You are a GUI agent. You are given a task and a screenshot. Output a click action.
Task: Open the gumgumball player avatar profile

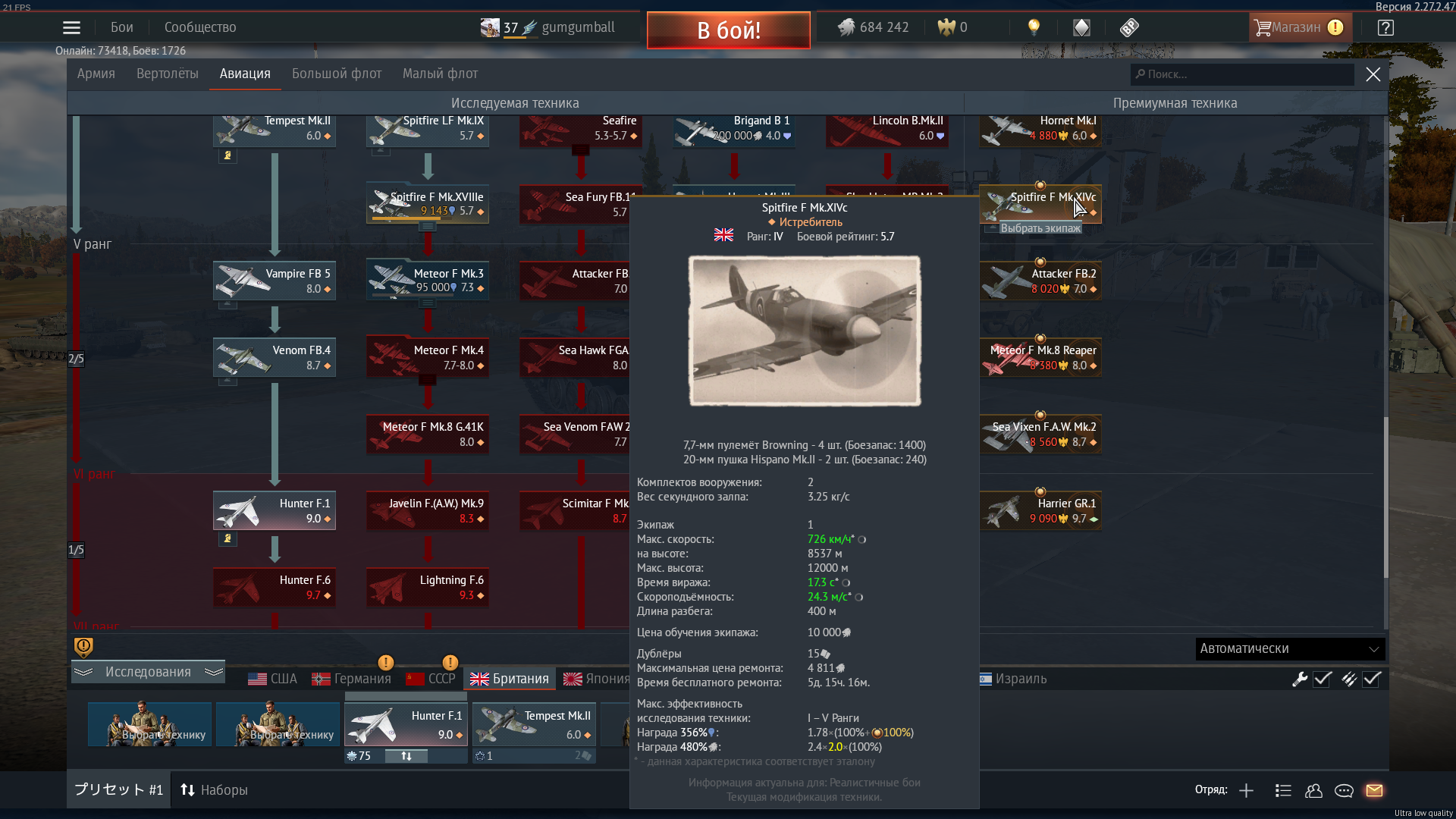tap(490, 28)
